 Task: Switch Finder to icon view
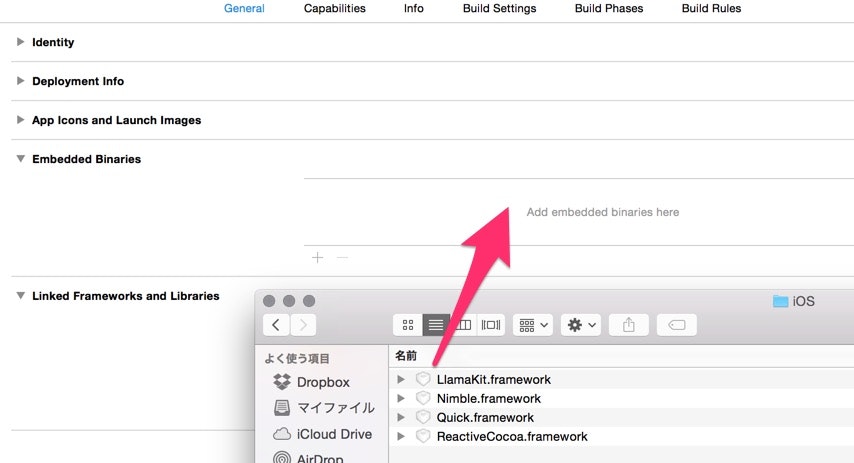(408, 325)
